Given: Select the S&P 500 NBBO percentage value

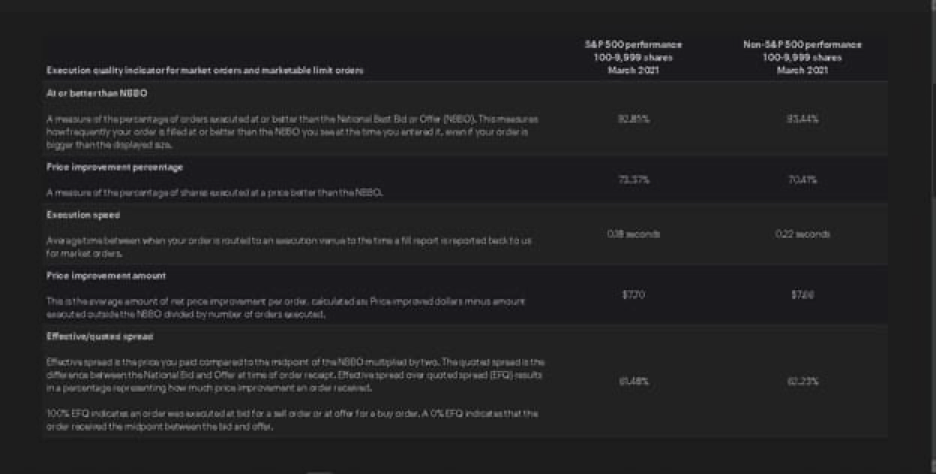Looking at the screenshot, I should point(633,119).
